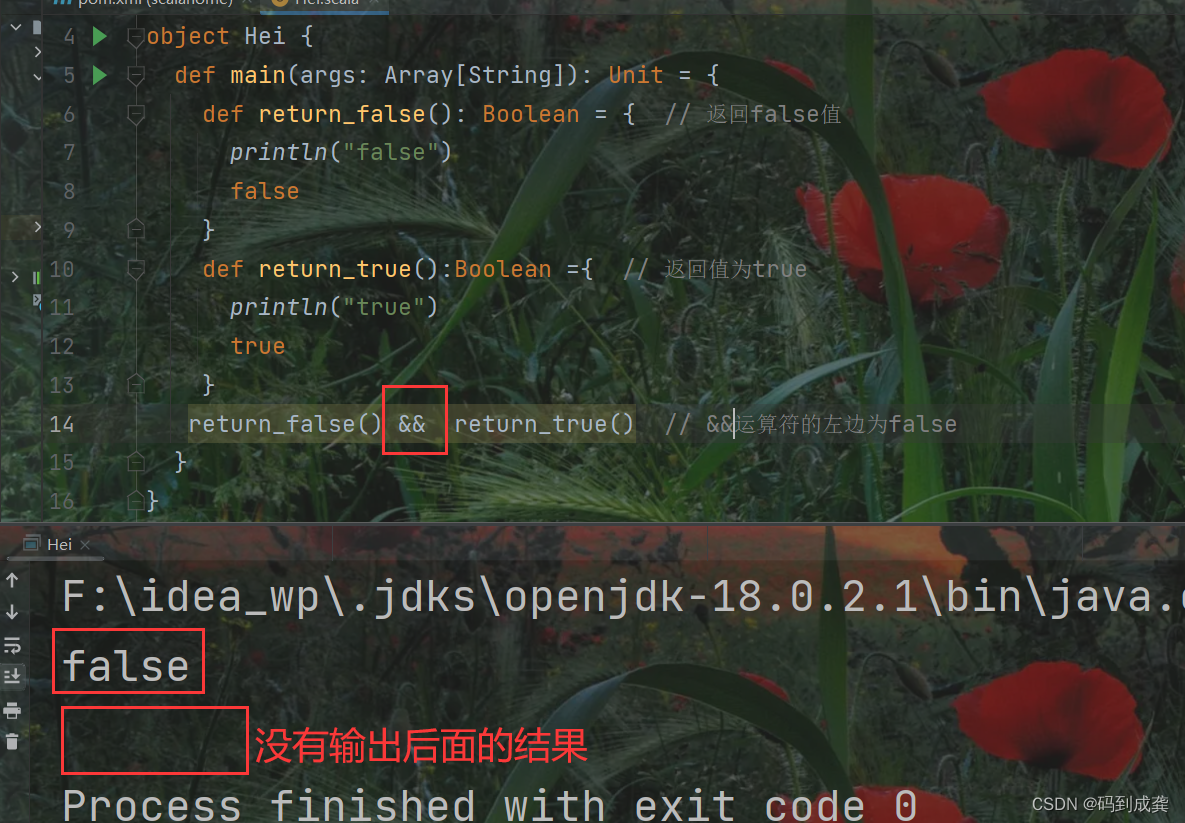The width and height of the screenshot is (1185, 823).
Task: Click the print icon in the Run panel
Action: click(12, 710)
